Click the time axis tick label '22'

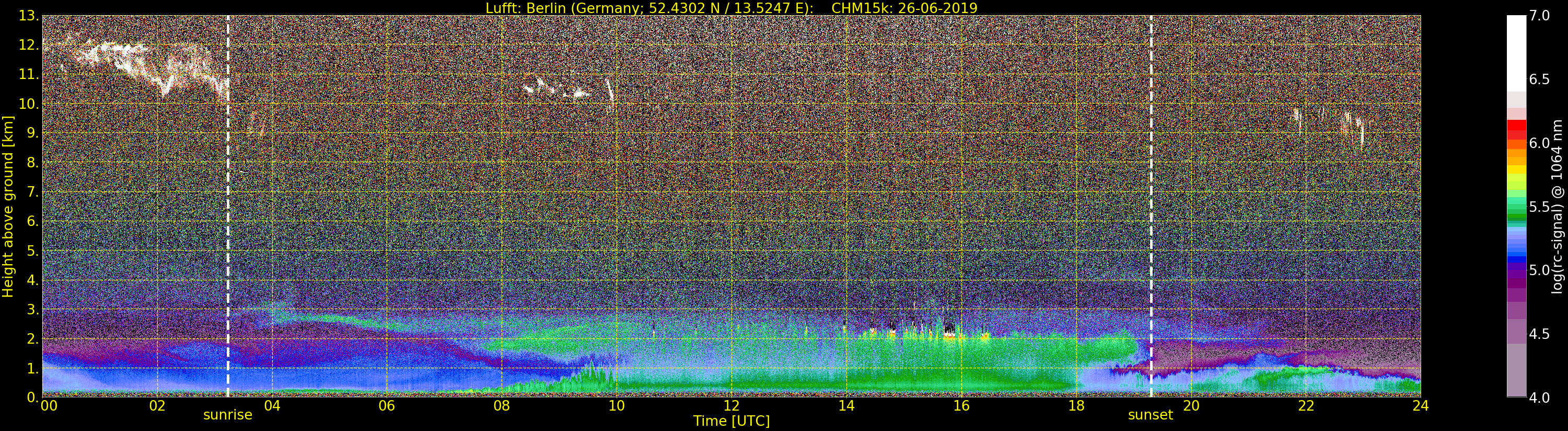coord(1306,405)
